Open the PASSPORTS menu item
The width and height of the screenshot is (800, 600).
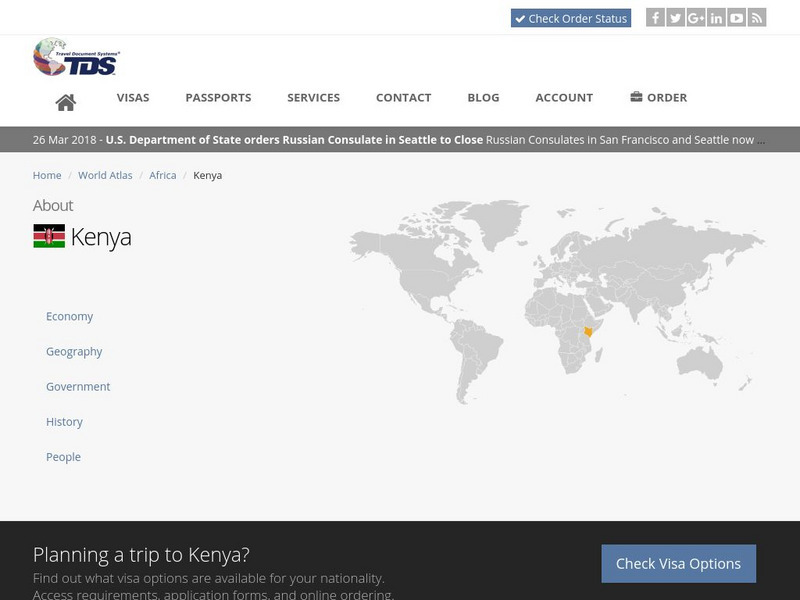tap(217, 97)
